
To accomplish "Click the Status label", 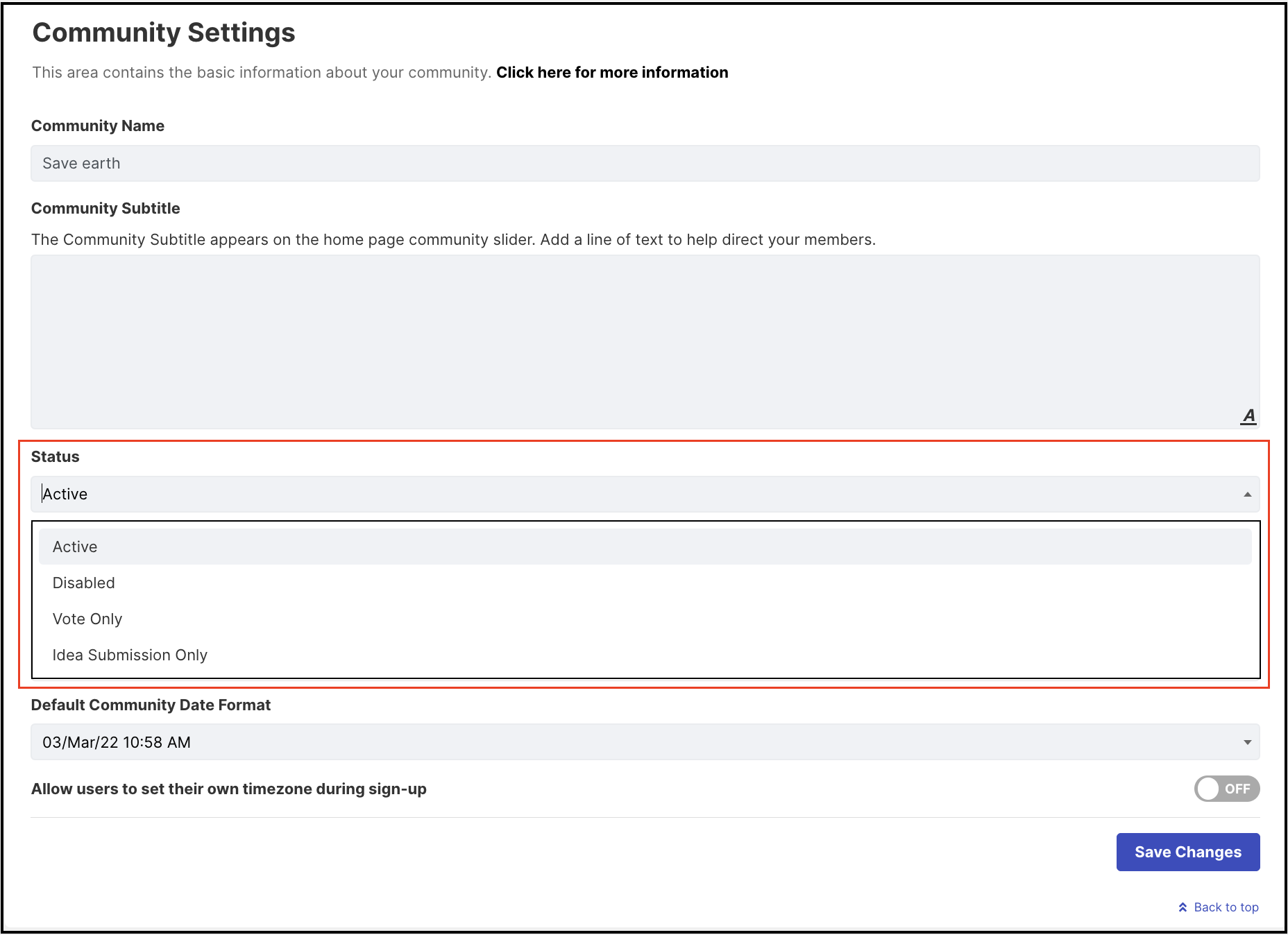I will [x=56, y=457].
